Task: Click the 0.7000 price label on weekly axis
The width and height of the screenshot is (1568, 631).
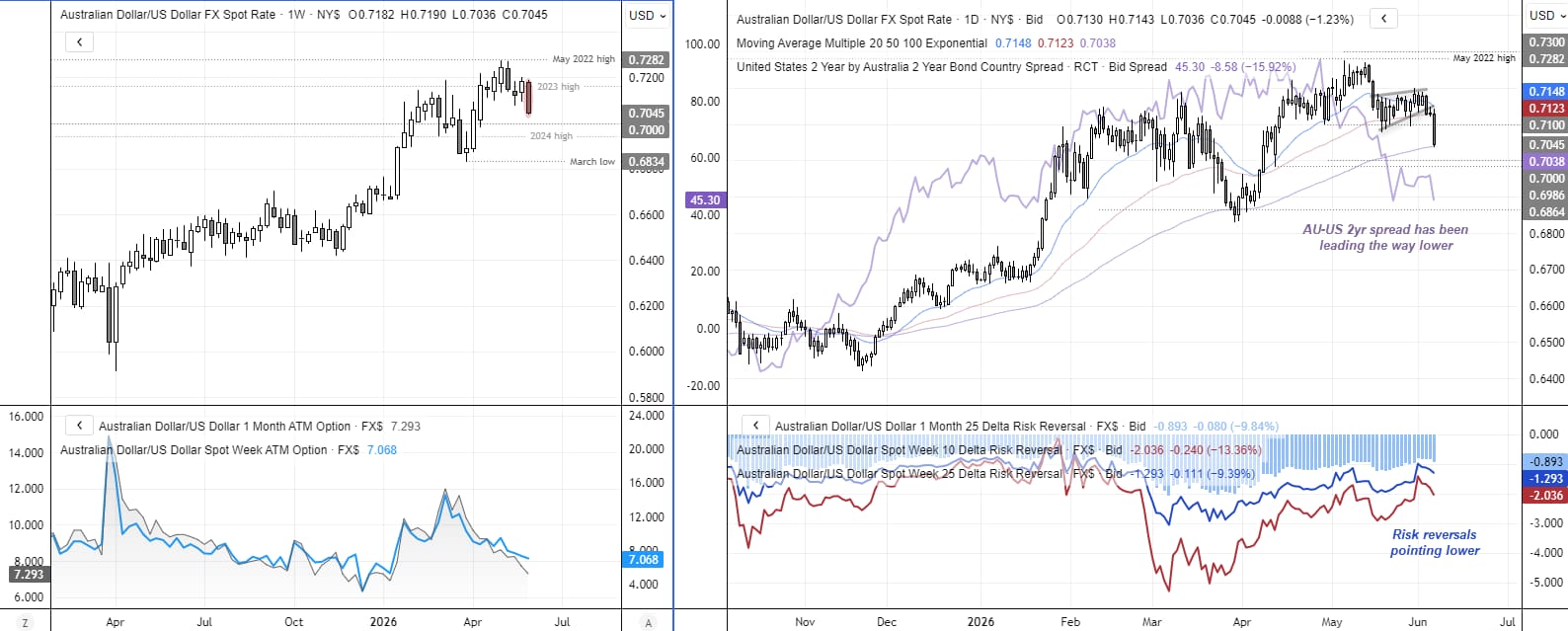Action: (x=647, y=129)
